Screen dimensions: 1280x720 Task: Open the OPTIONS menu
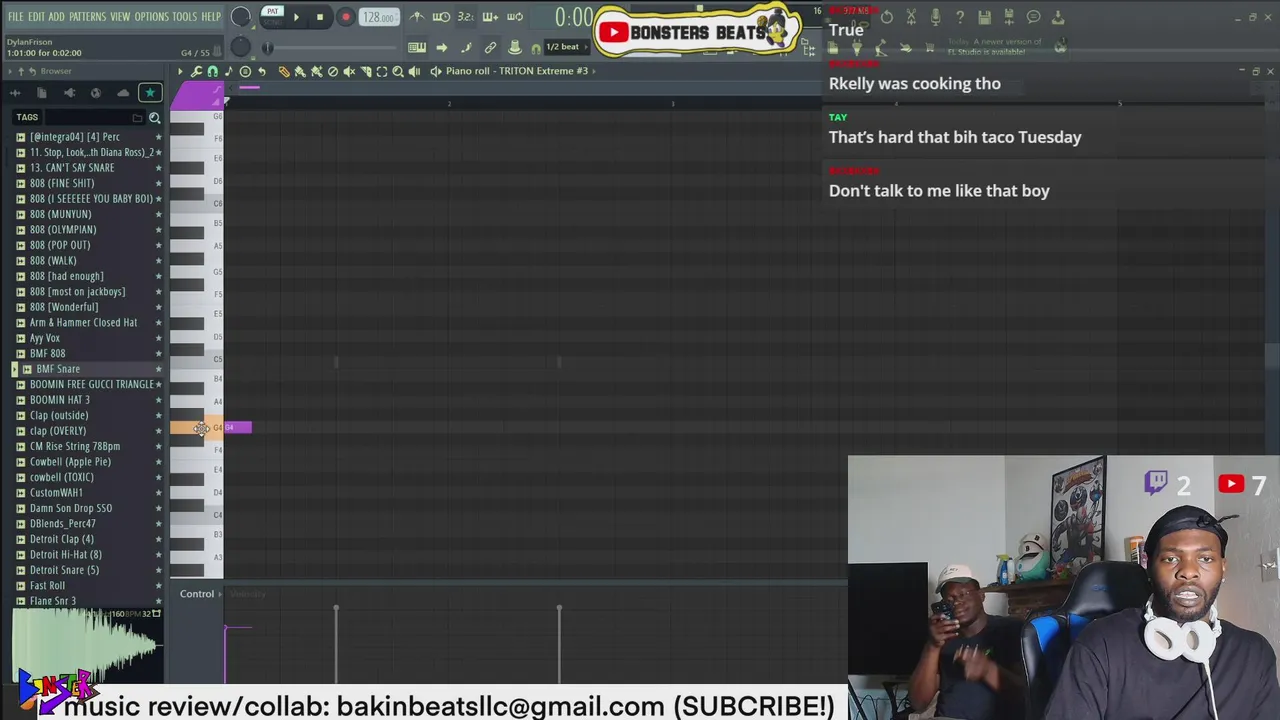152,17
